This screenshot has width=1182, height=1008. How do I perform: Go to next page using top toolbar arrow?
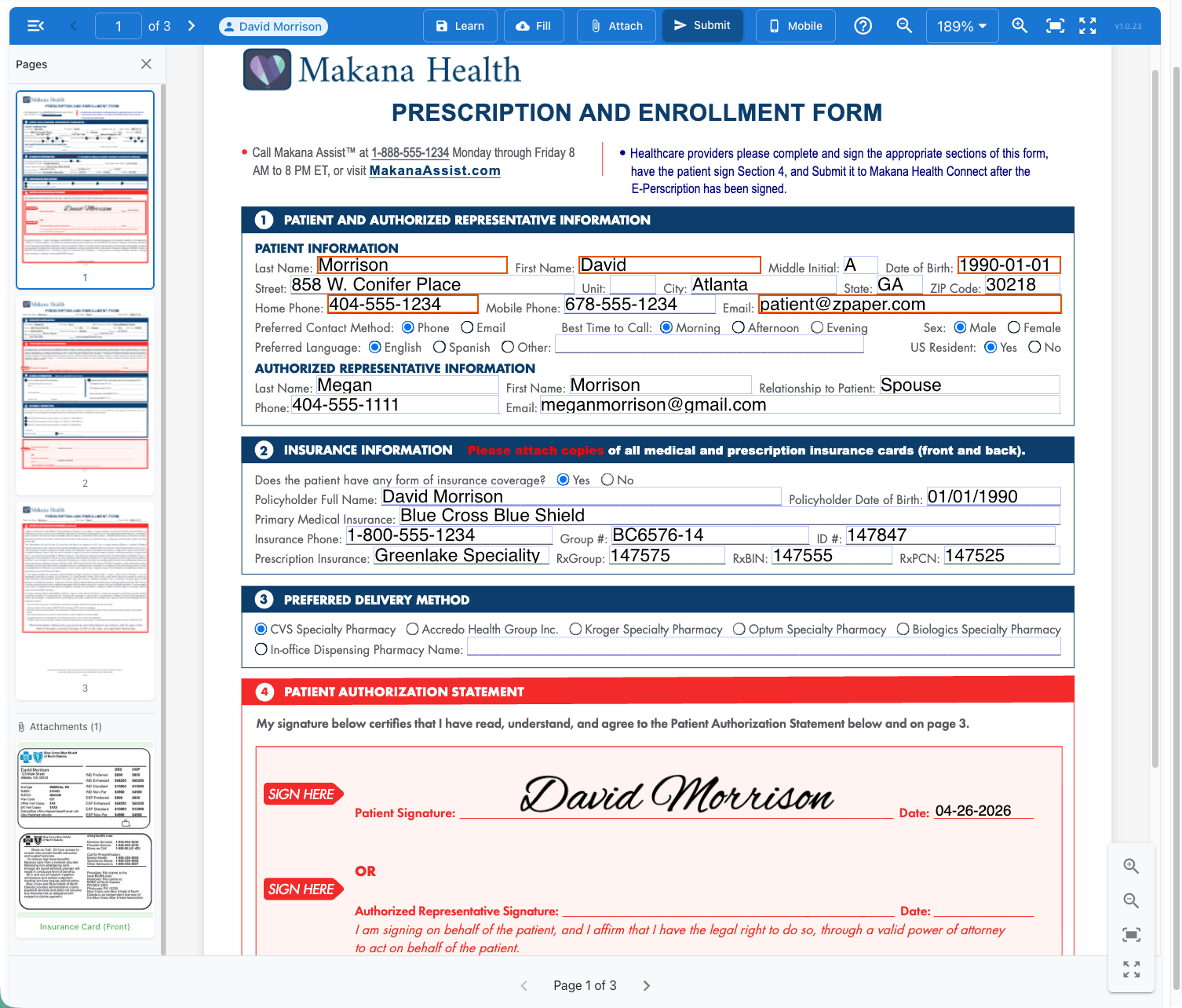click(x=192, y=26)
